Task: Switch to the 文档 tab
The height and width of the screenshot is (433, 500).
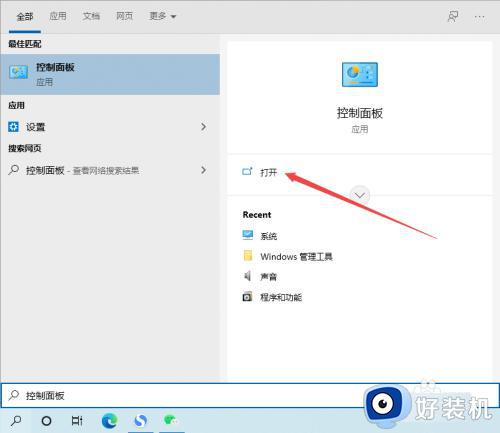Action: point(91,16)
